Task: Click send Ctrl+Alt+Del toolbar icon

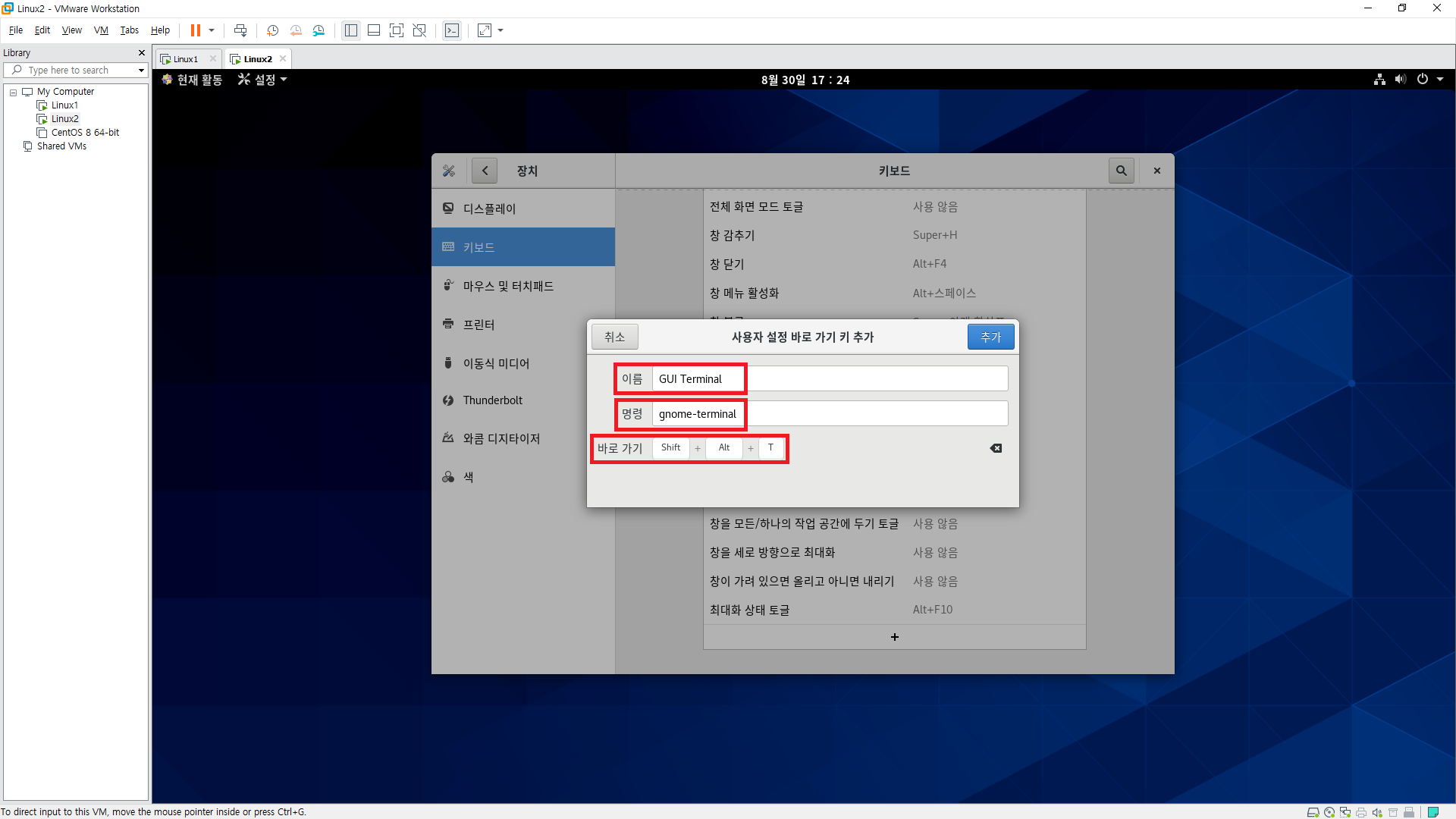Action: coord(240,30)
